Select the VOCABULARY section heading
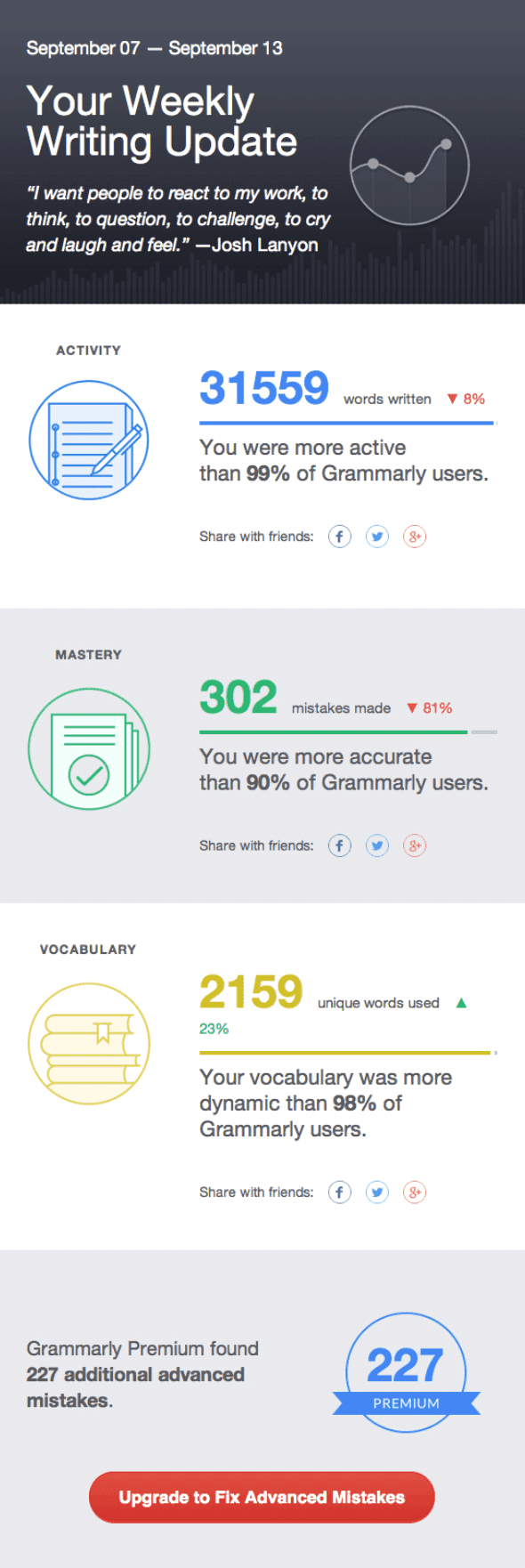The width and height of the screenshot is (525, 1568). pos(87,949)
